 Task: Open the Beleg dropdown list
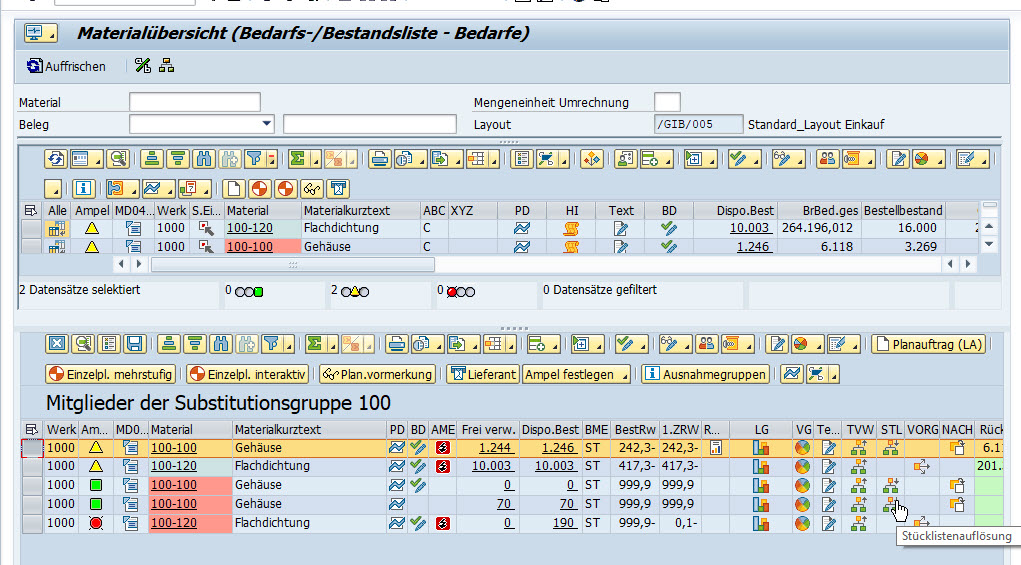[266, 124]
